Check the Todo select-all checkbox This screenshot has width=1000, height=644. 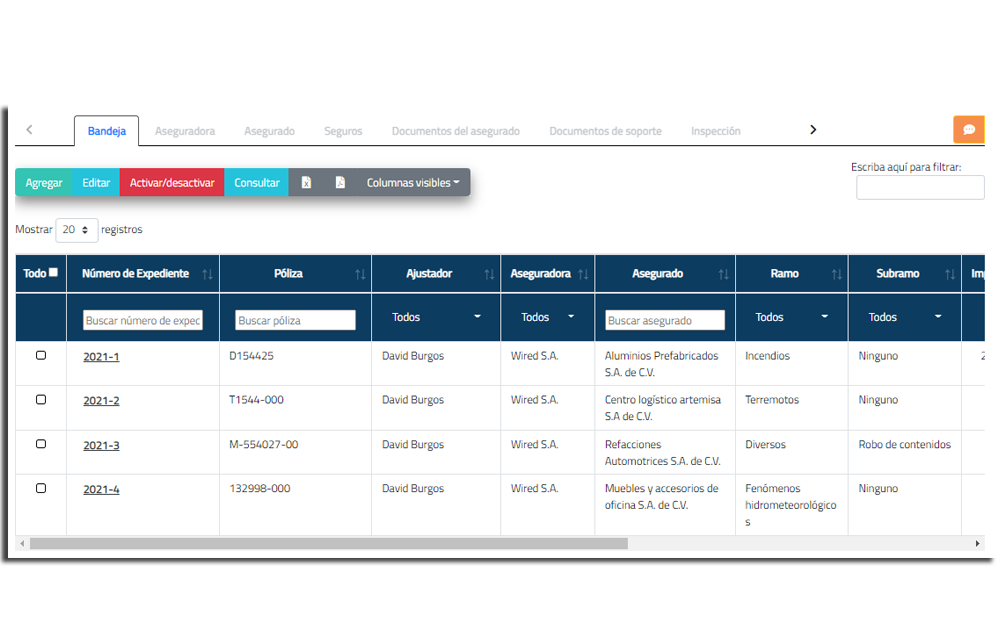pyautogui.click(x=54, y=272)
